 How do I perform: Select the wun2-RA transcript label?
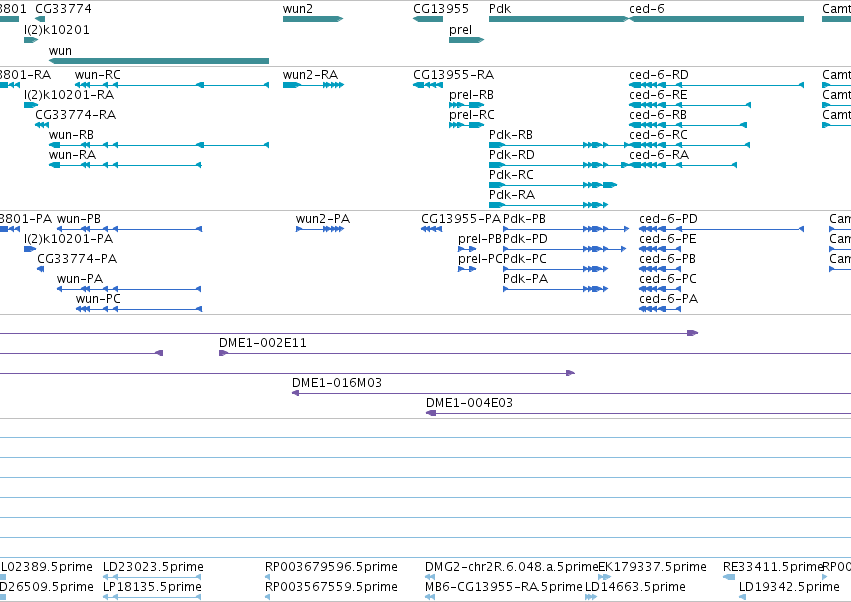click(x=310, y=74)
